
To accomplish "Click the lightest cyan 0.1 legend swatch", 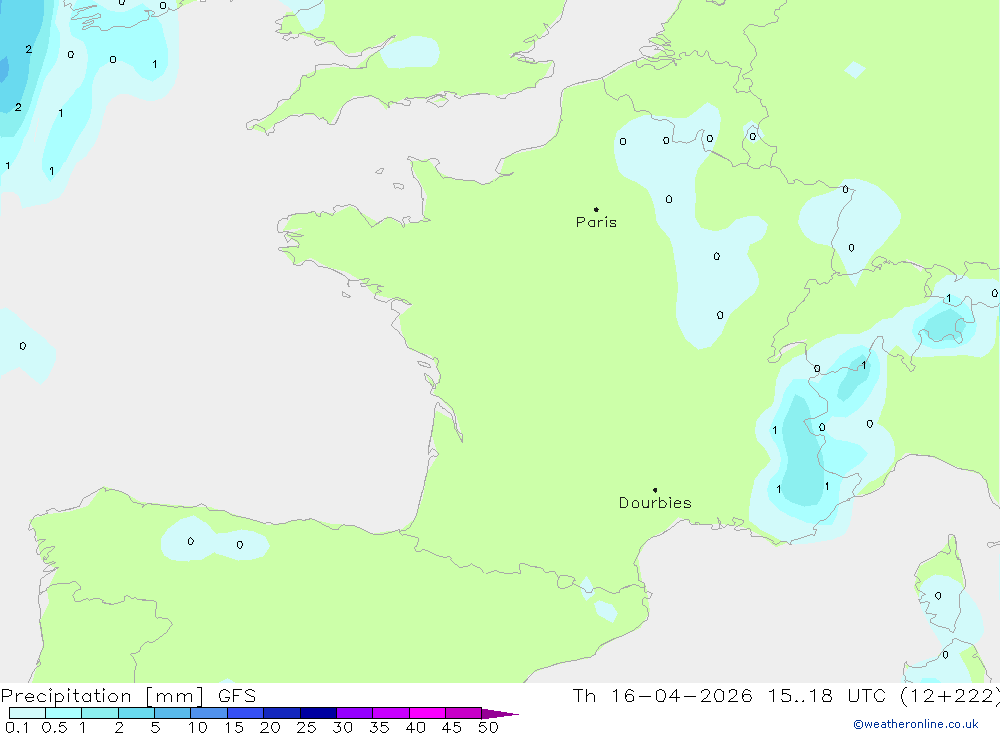I will click(x=27, y=713).
